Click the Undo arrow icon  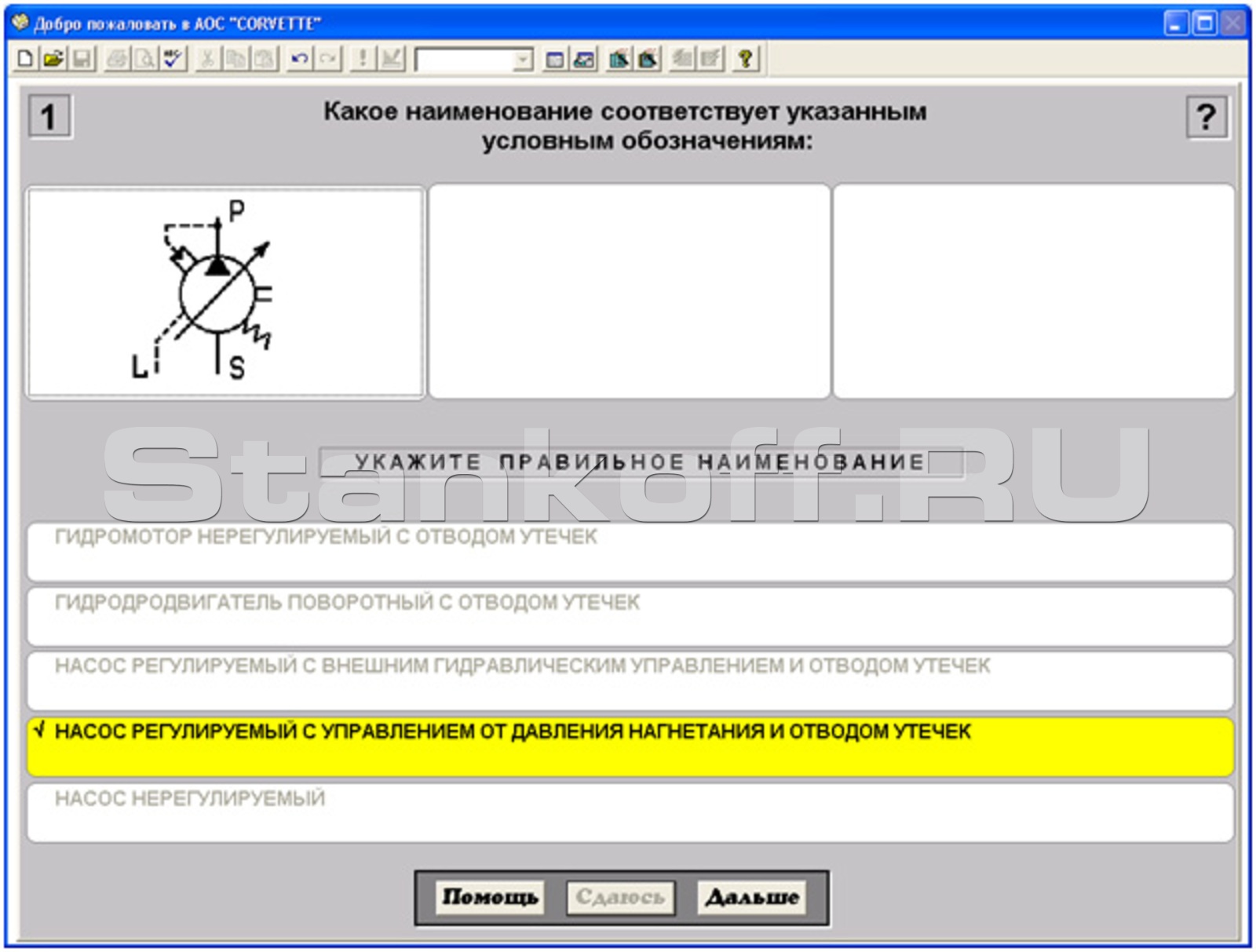[x=299, y=59]
